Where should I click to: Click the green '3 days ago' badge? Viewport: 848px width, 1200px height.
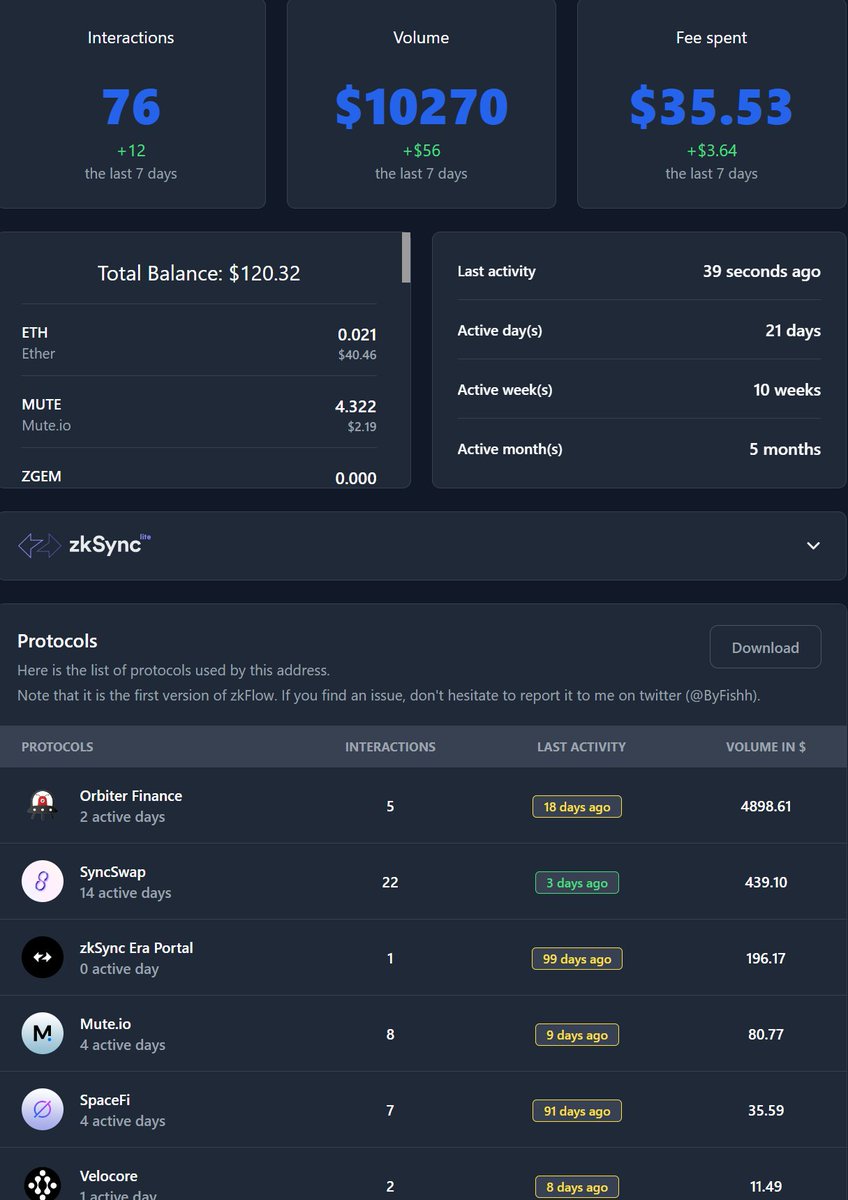pyautogui.click(x=577, y=882)
